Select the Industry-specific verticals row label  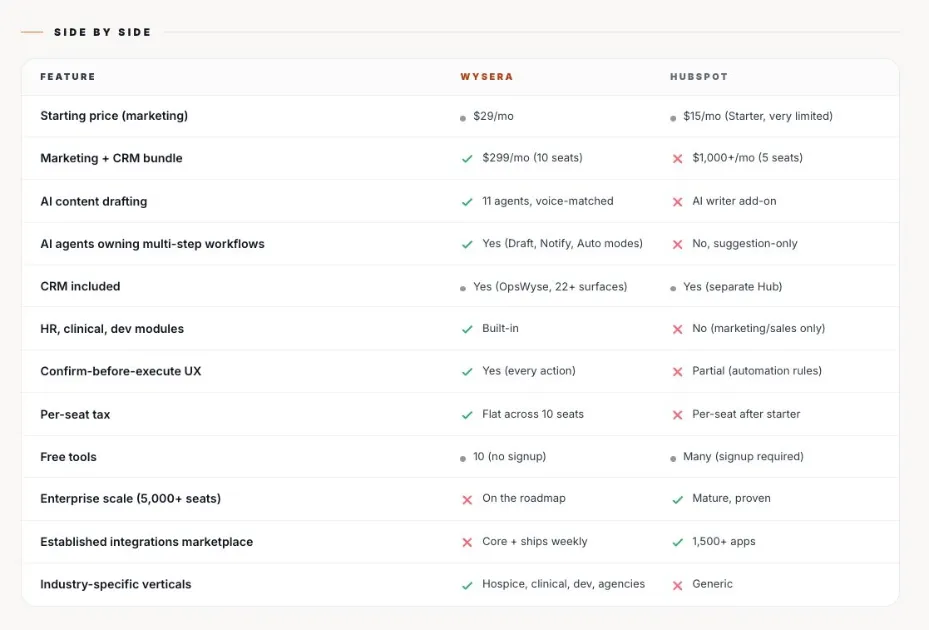click(x=116, y=584)
